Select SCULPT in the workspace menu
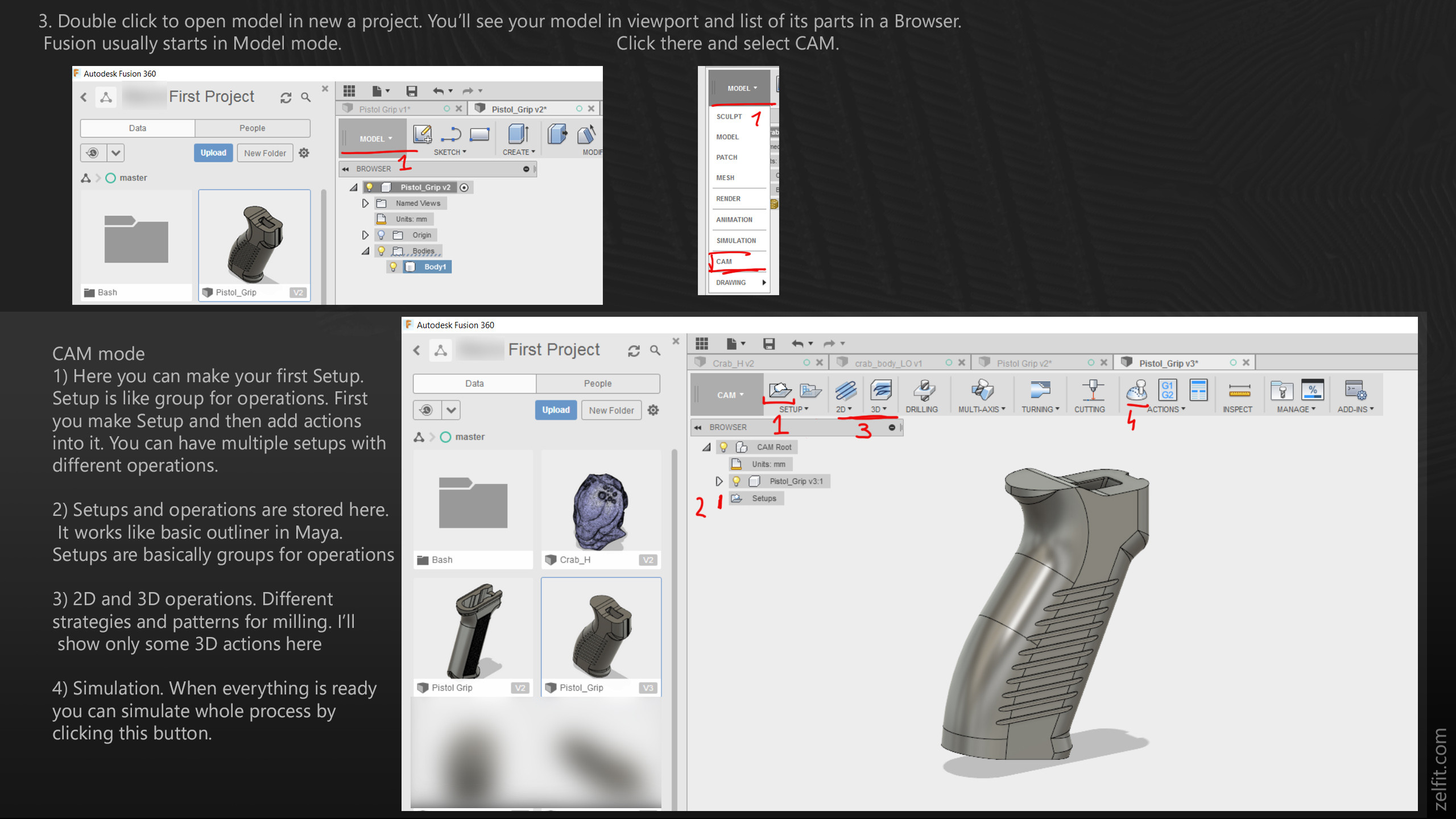1456x819 pixels. [x=738, y=117]
